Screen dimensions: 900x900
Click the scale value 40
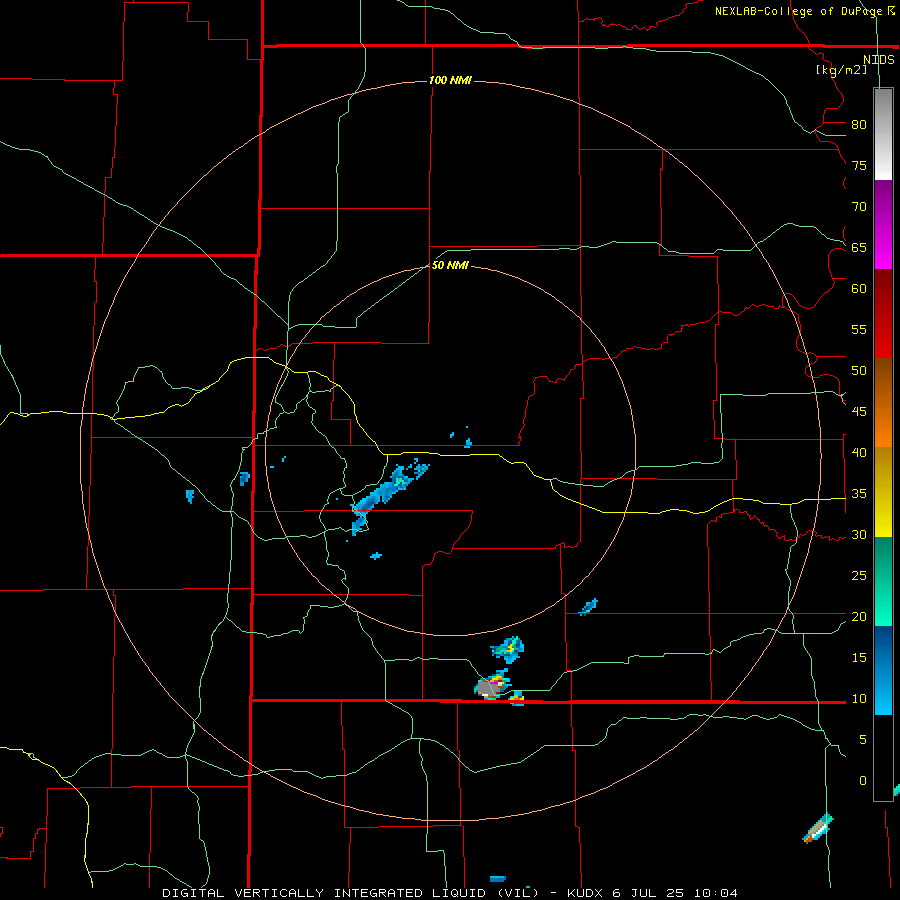coord(859,452)
